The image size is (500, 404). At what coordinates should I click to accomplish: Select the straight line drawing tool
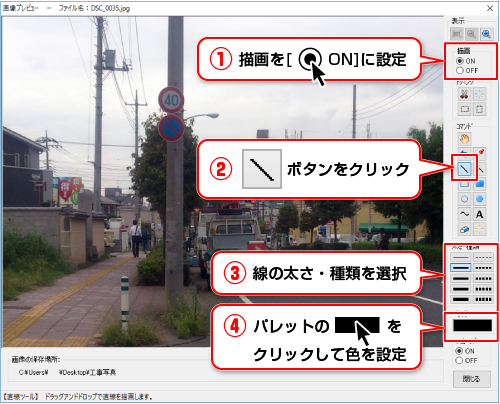click(464, 169)
